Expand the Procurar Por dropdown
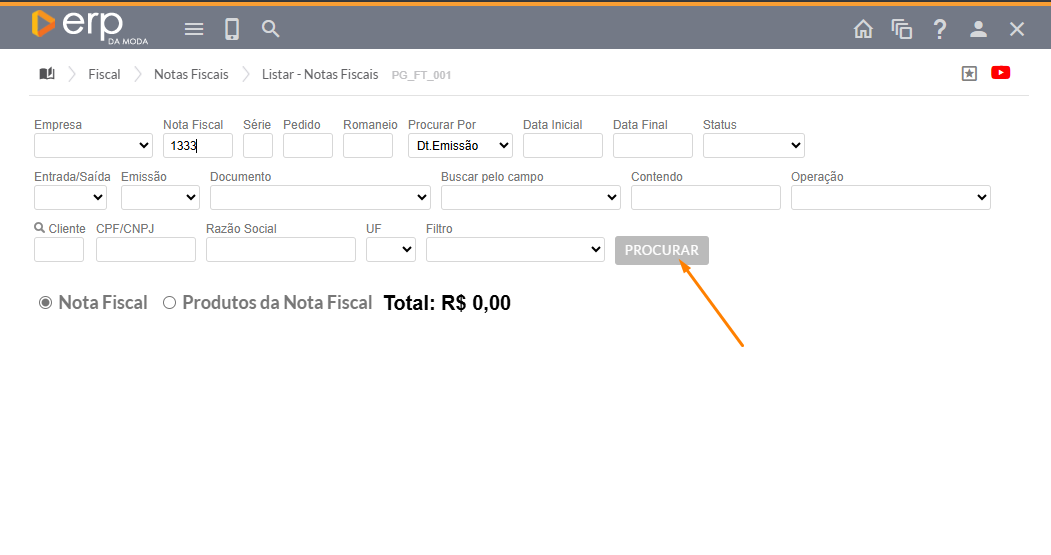 (460, 146)
